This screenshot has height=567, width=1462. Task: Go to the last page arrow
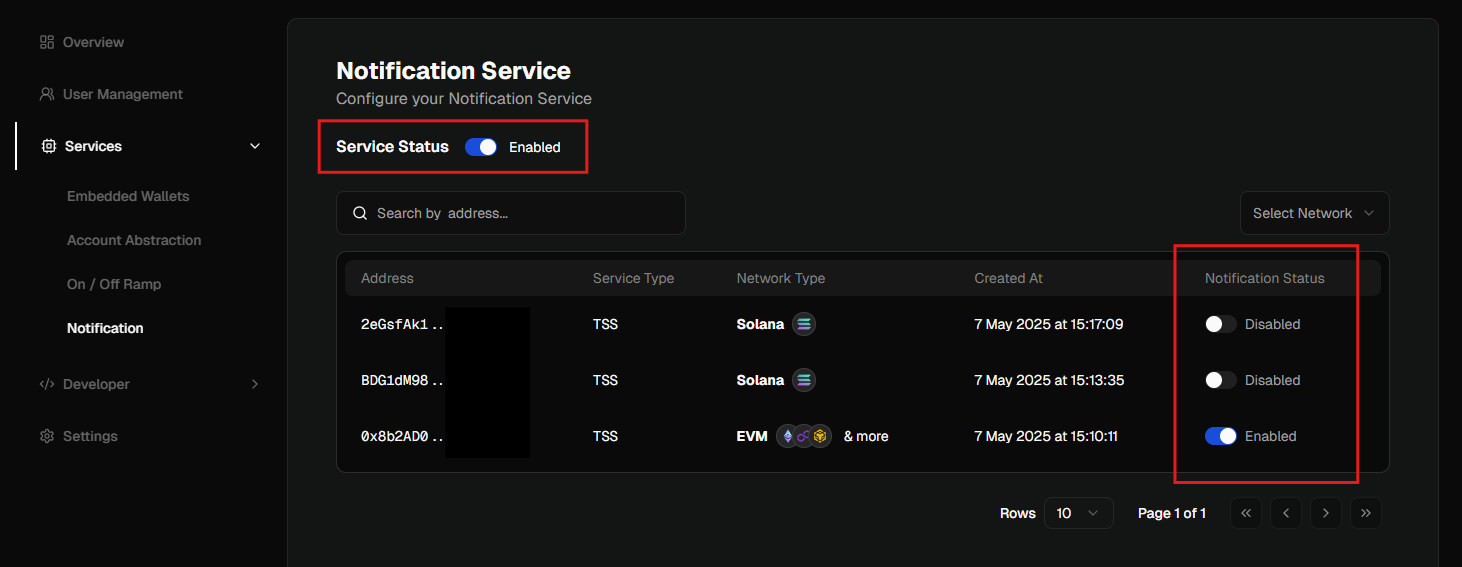click(x=1365, y=513)
